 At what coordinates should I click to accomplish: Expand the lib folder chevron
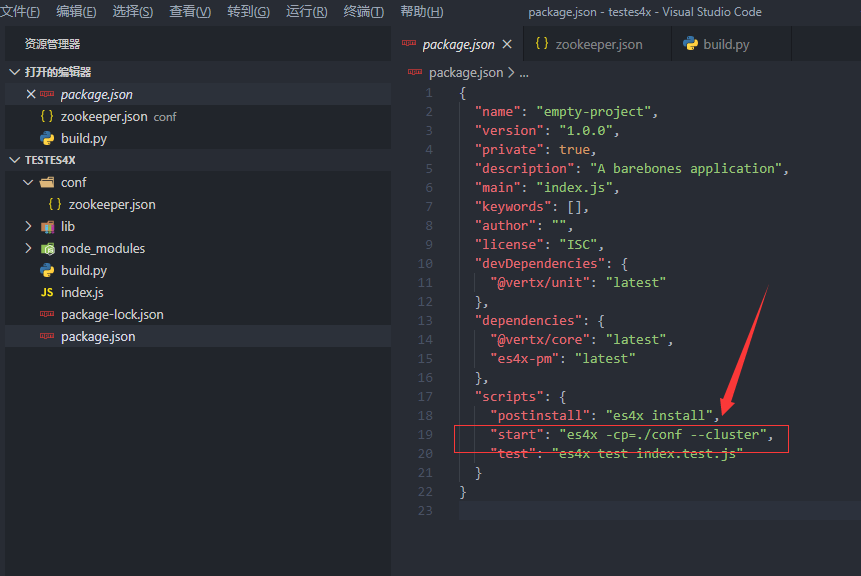point(28,226)
